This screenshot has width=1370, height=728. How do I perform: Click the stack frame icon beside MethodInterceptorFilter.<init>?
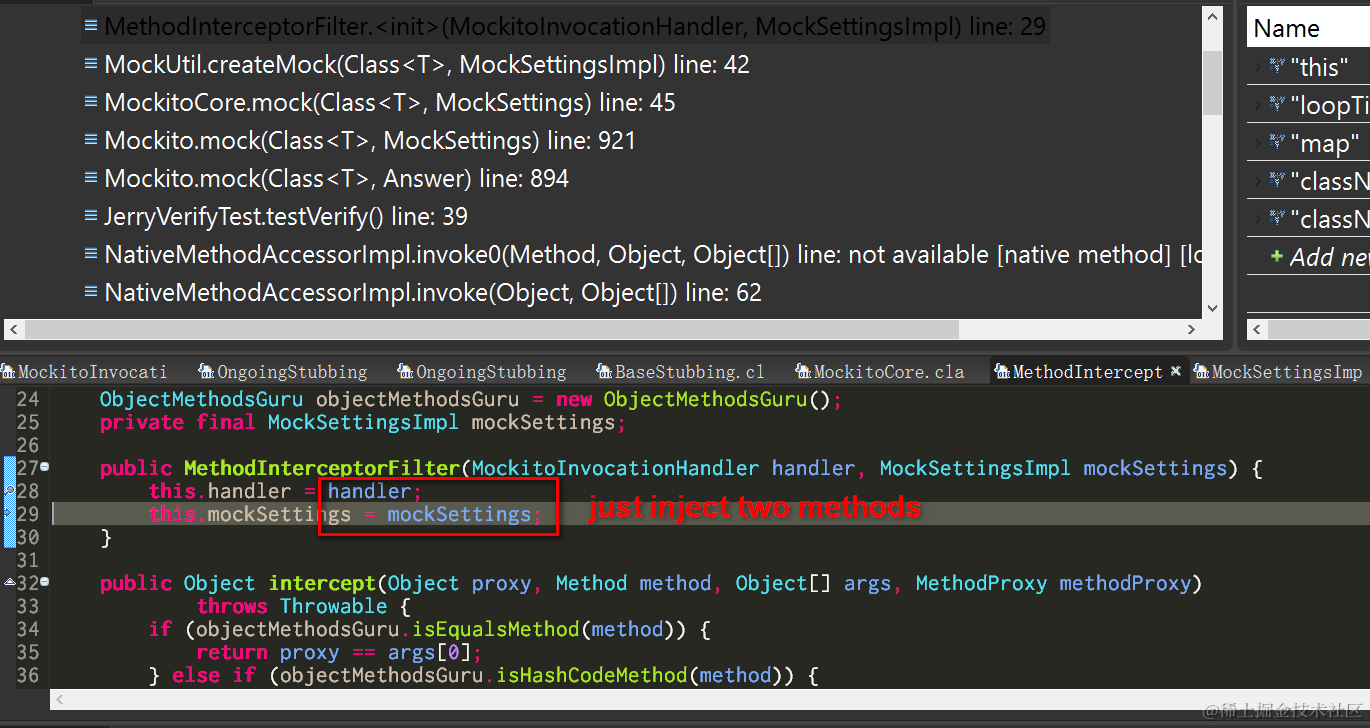(x=91, y=27)
